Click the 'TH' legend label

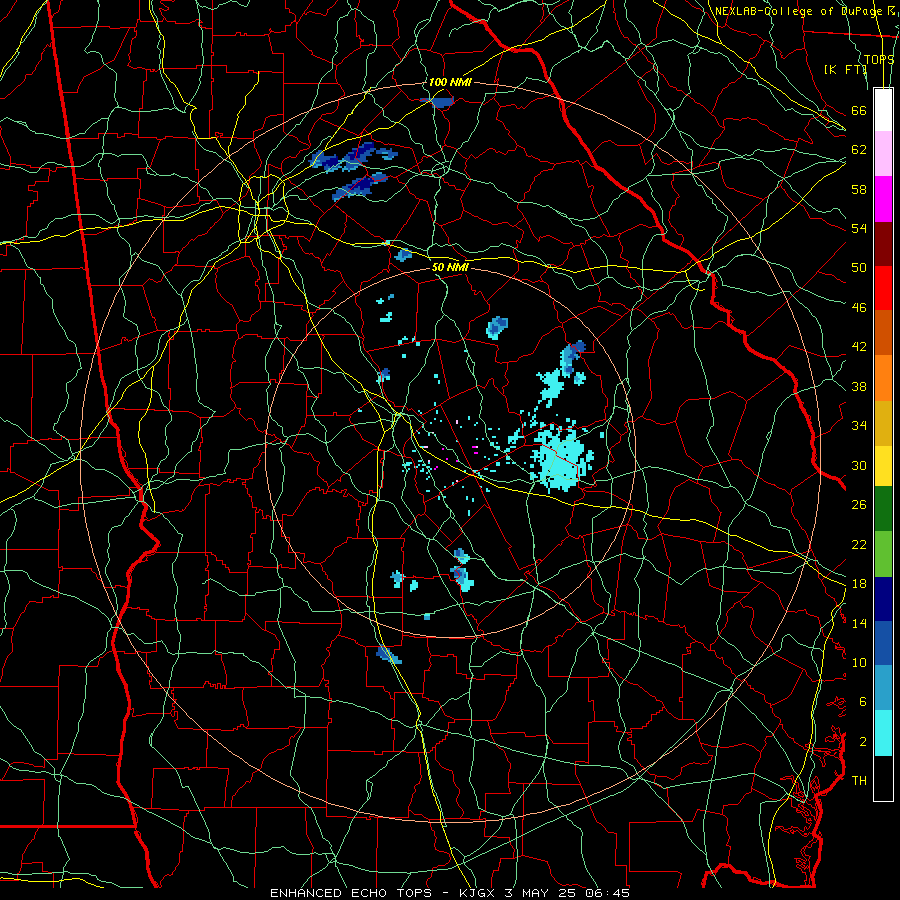click(859, 781)
